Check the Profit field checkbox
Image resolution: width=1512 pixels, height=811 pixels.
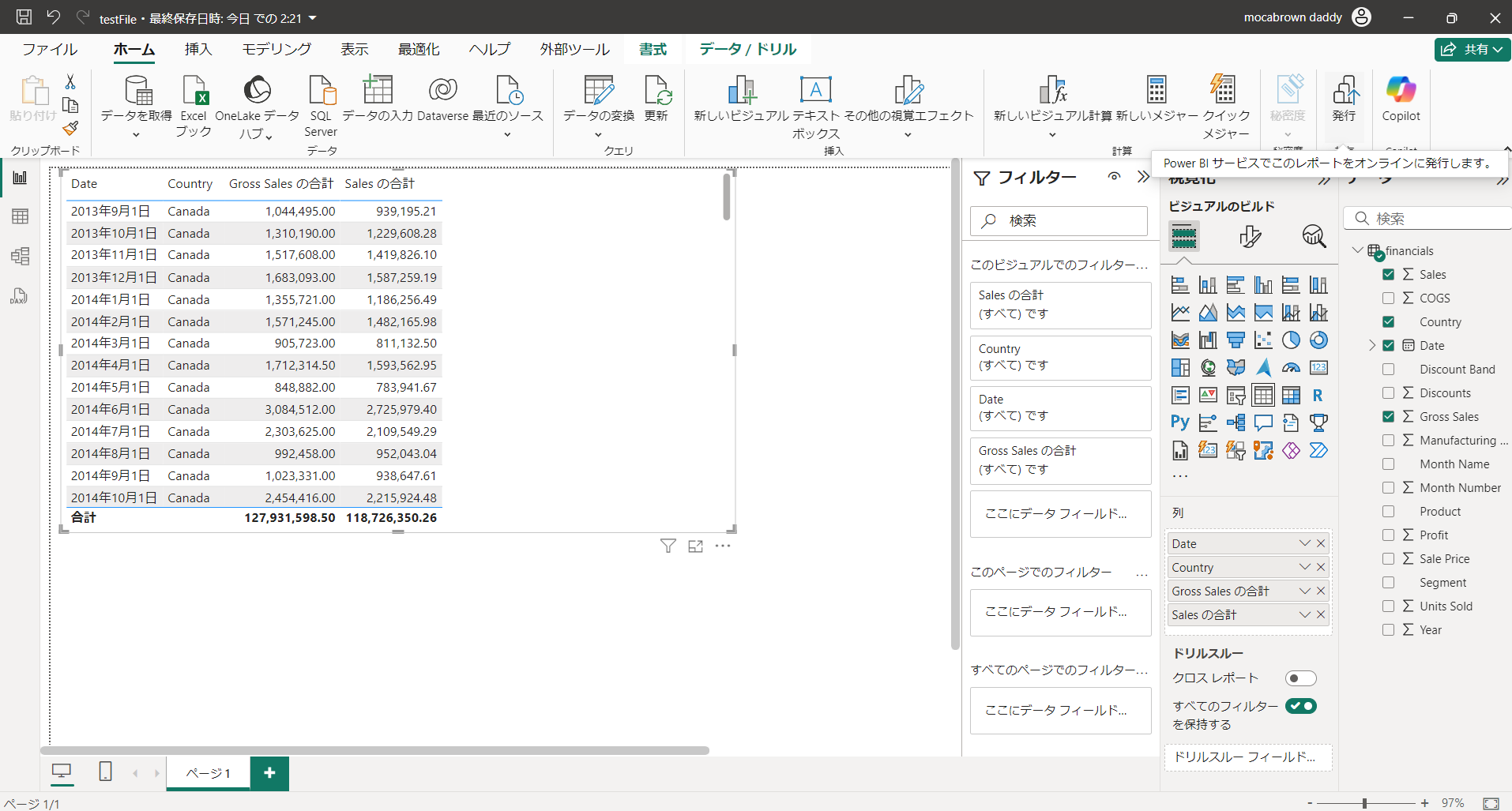pos(1388,535)
